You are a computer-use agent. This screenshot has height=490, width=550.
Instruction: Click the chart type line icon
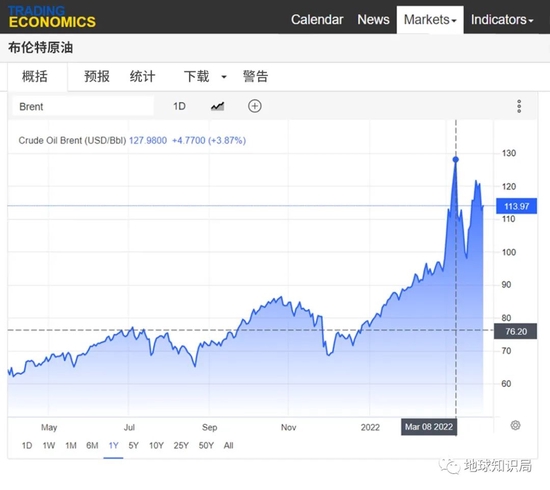[217, 106]
